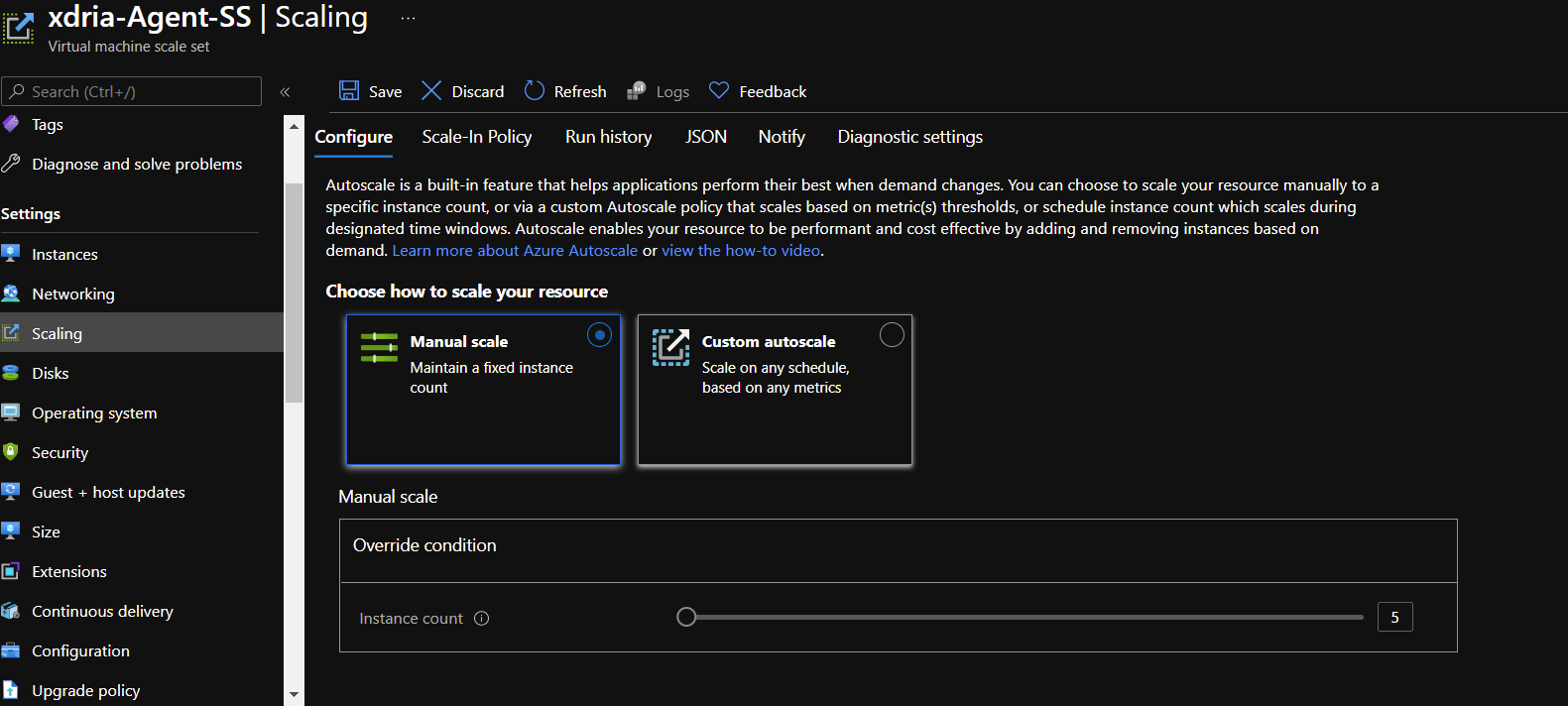Click the Instance count info icon
Image resolution: width=1568 pixels, height=706 pixels.
(x=482, y=619)
